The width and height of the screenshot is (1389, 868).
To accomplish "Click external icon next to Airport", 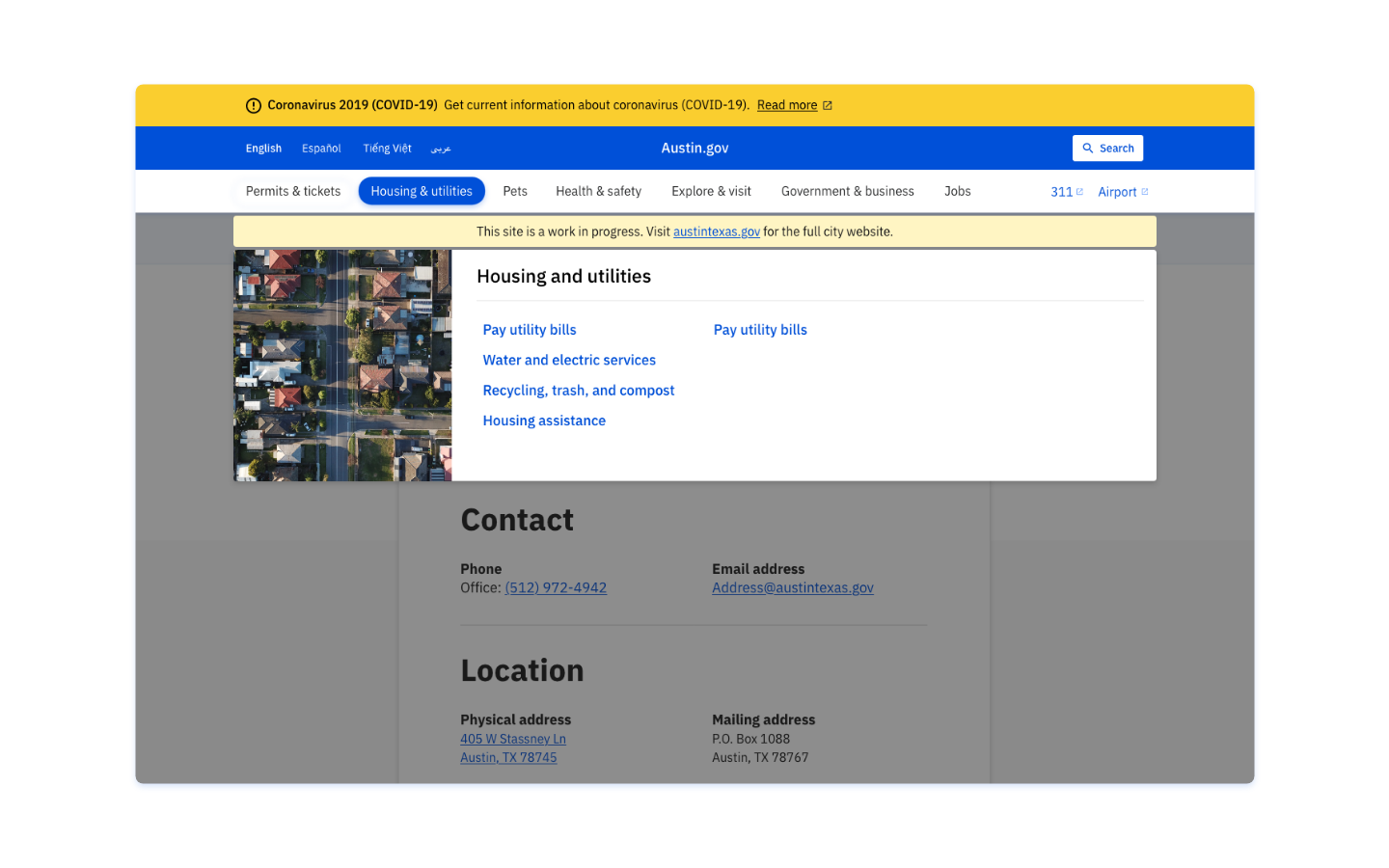I will pyautogui.click(x=1145, y=192).
